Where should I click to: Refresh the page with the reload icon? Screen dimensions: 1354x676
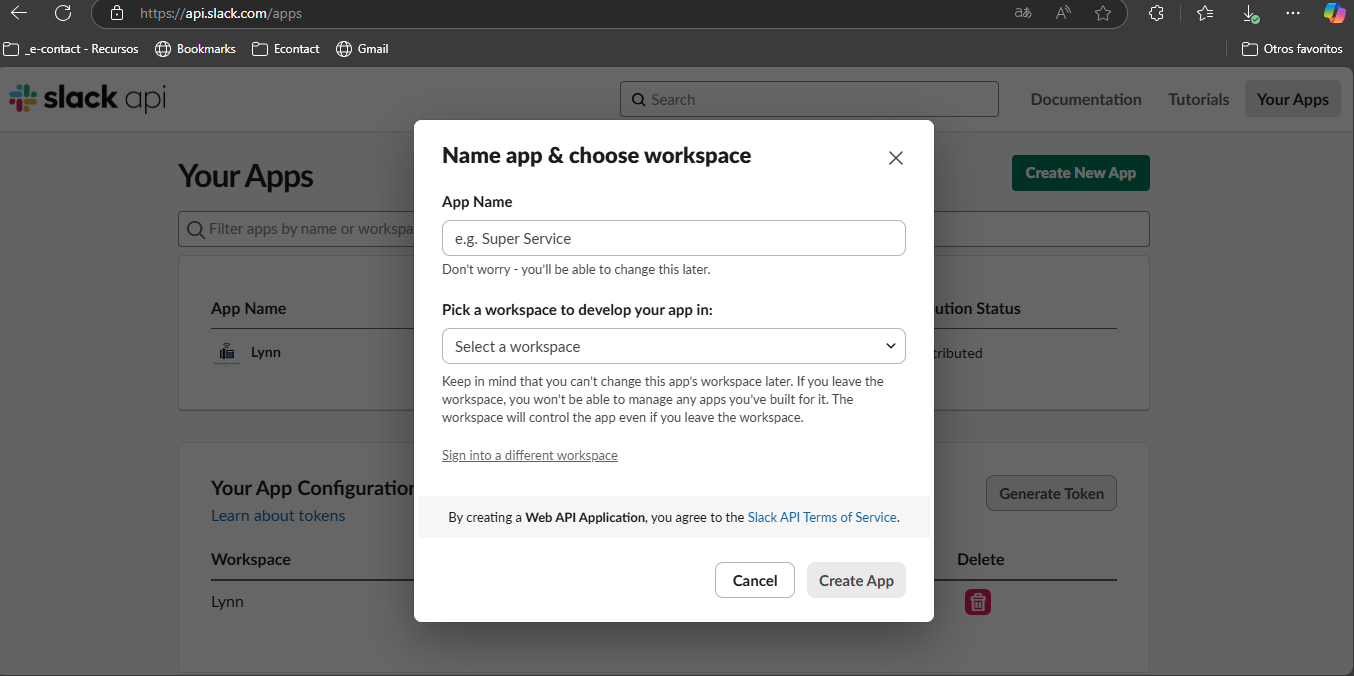[x=63, y=13]
